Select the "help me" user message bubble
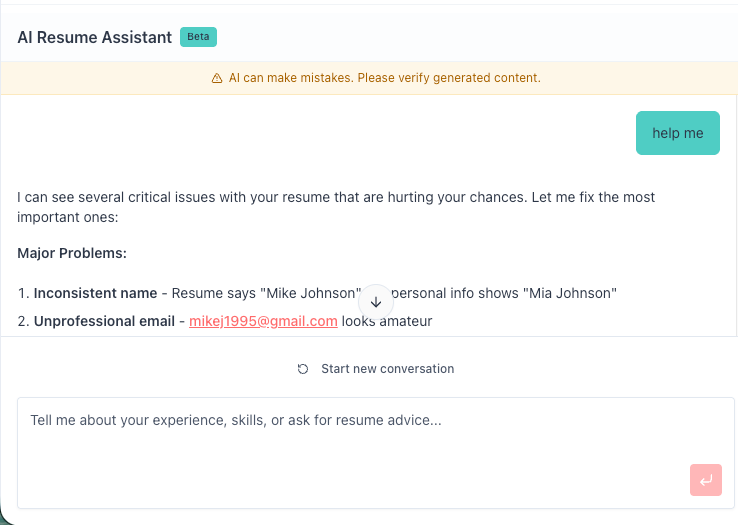Viewport: 738px width, 525px height. point(677,133)
